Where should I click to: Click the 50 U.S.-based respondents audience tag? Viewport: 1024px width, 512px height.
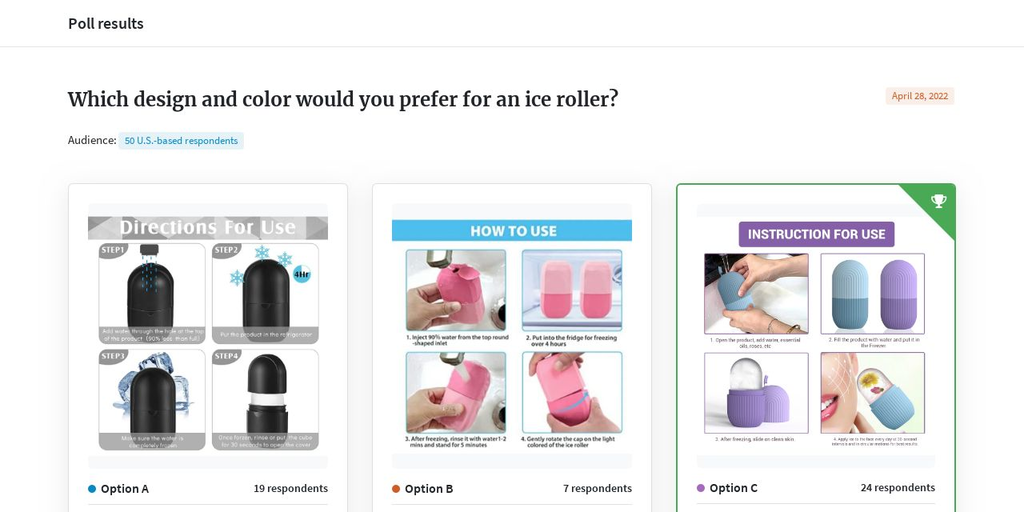[x=181, y=140]
